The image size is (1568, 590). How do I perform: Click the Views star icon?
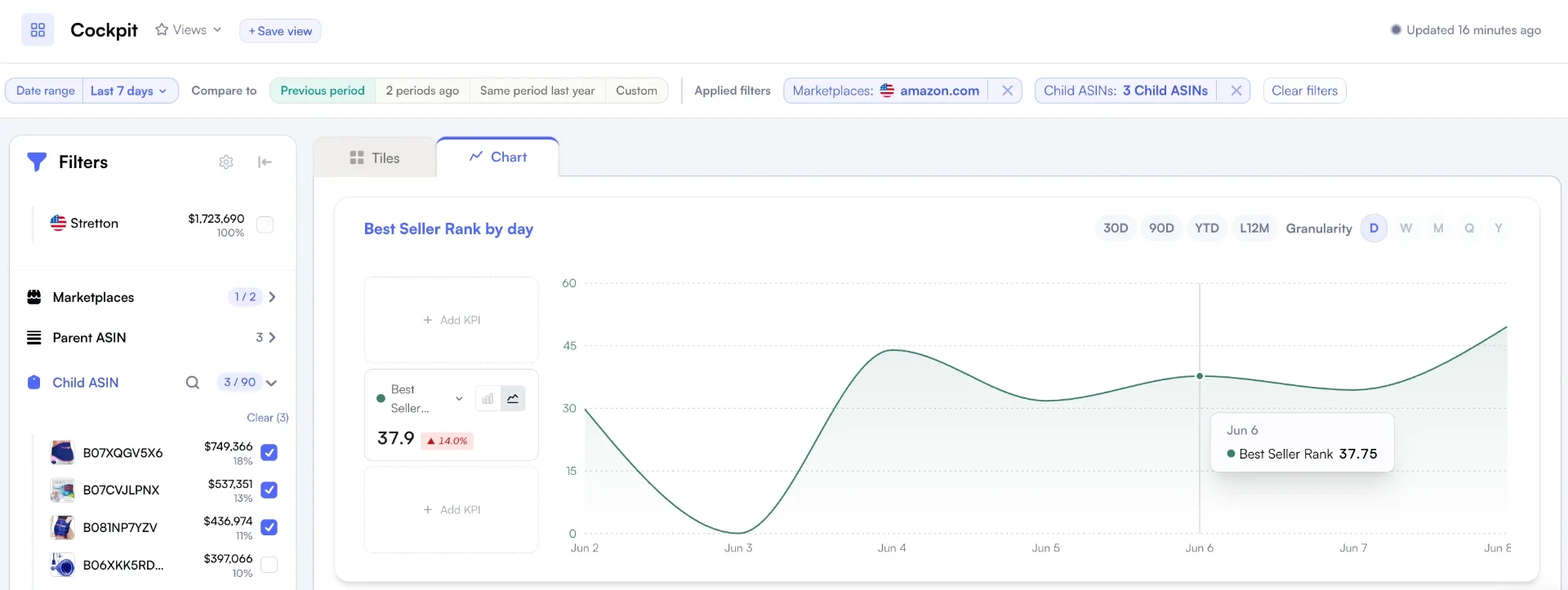pyautogui.click(x=162, y=29)
